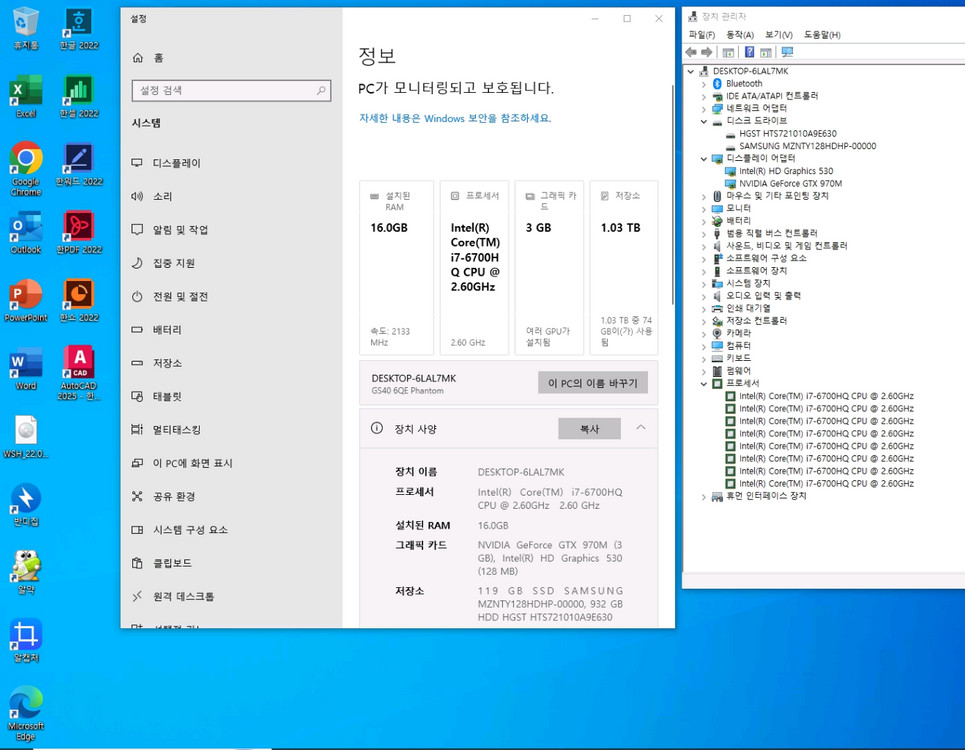Click Device Manager's forward arrow toolbar icon

(x=707, y=52)
